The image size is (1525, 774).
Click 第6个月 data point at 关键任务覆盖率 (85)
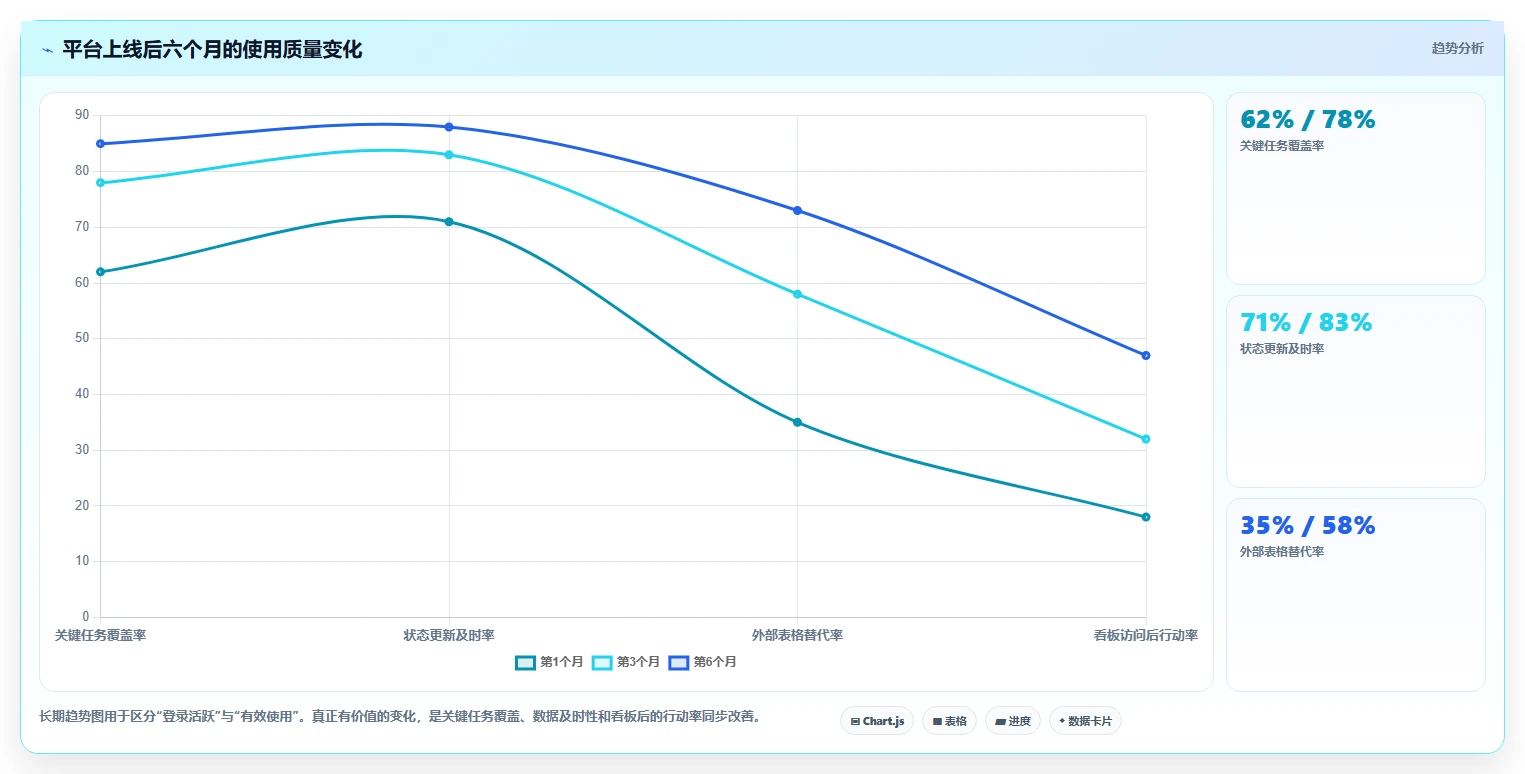(x=100, y=144)
